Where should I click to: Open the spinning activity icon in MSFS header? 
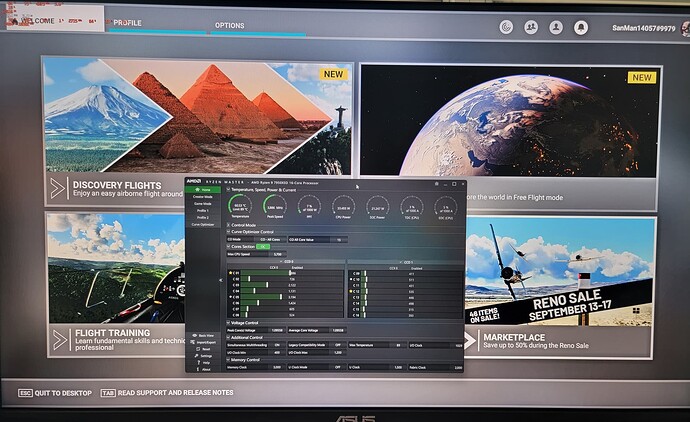[x=506, y=27]
